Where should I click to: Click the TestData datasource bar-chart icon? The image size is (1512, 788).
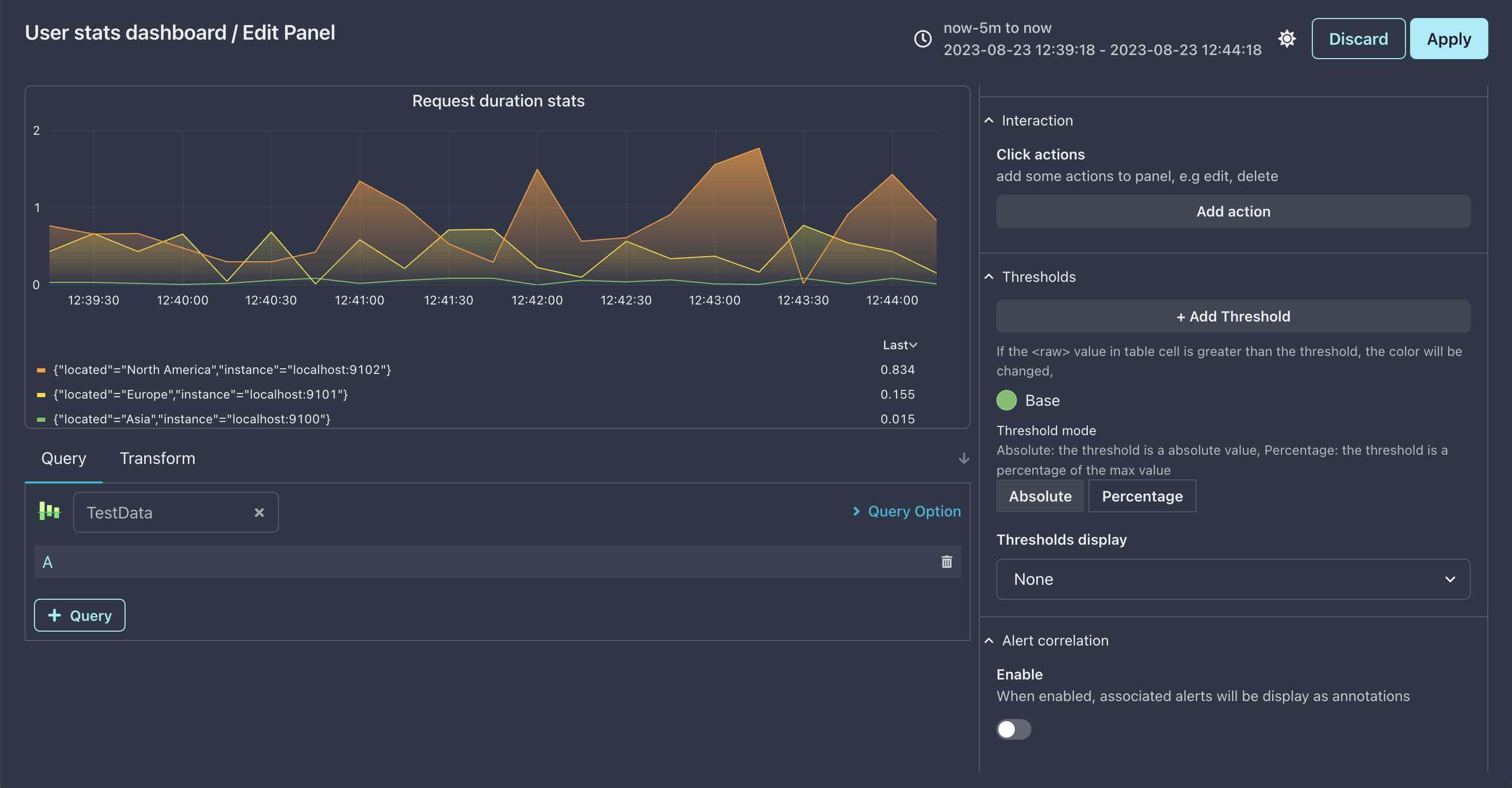coord(49,511)
